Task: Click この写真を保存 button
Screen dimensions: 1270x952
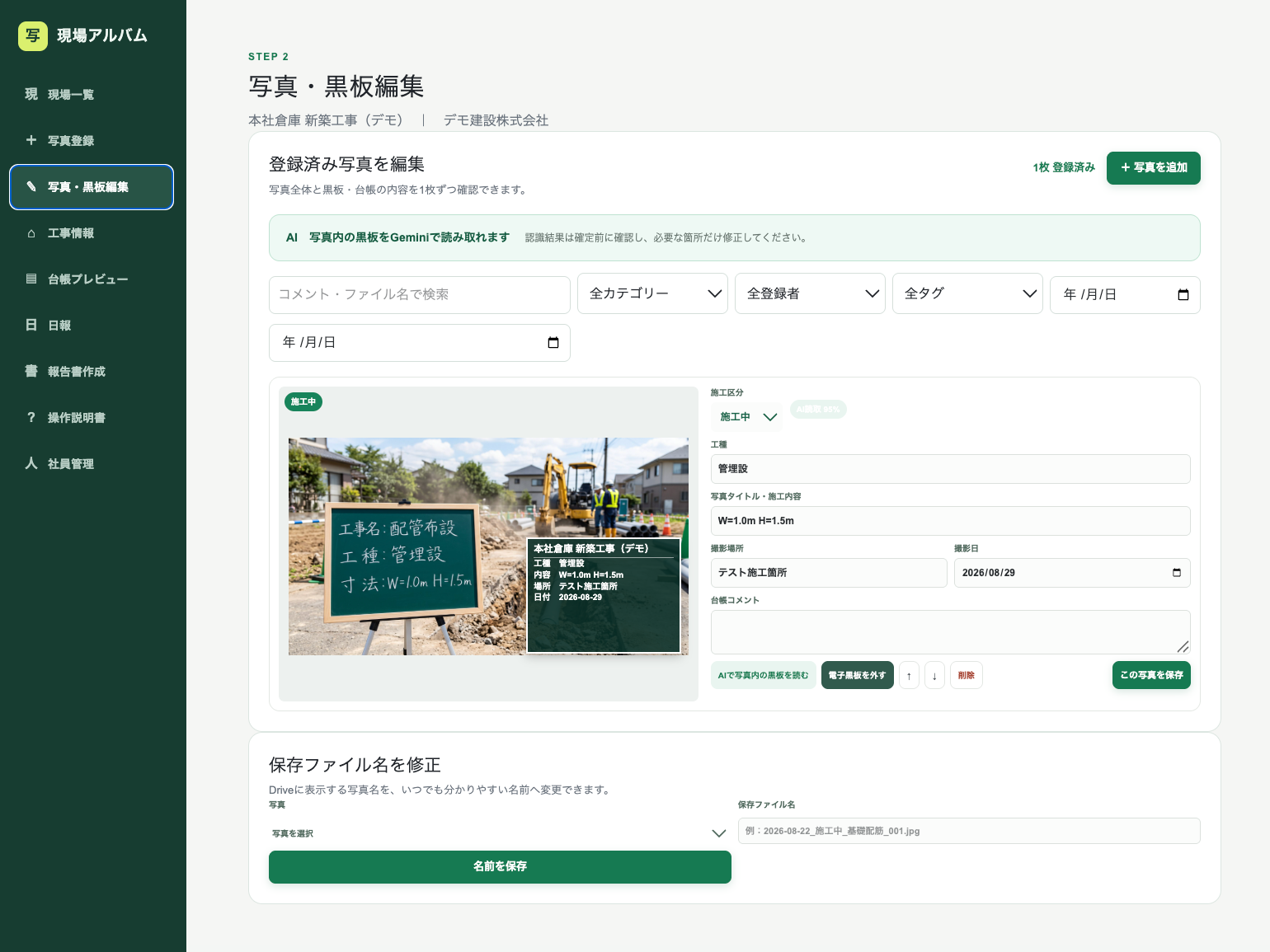Action: (x=1151, y=675)
